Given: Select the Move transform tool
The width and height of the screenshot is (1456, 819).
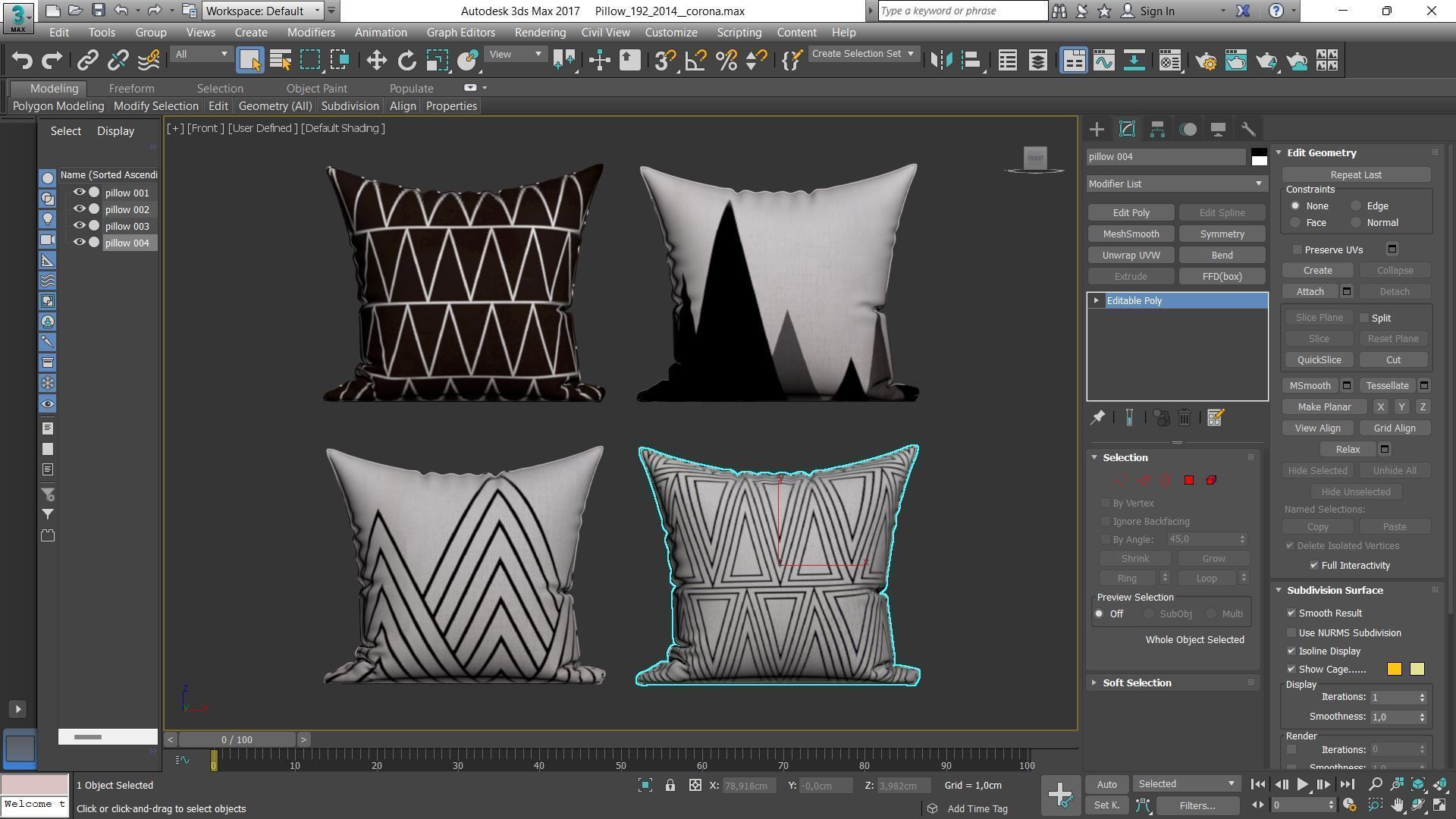Looking at the screenshot, I should 376,61.
